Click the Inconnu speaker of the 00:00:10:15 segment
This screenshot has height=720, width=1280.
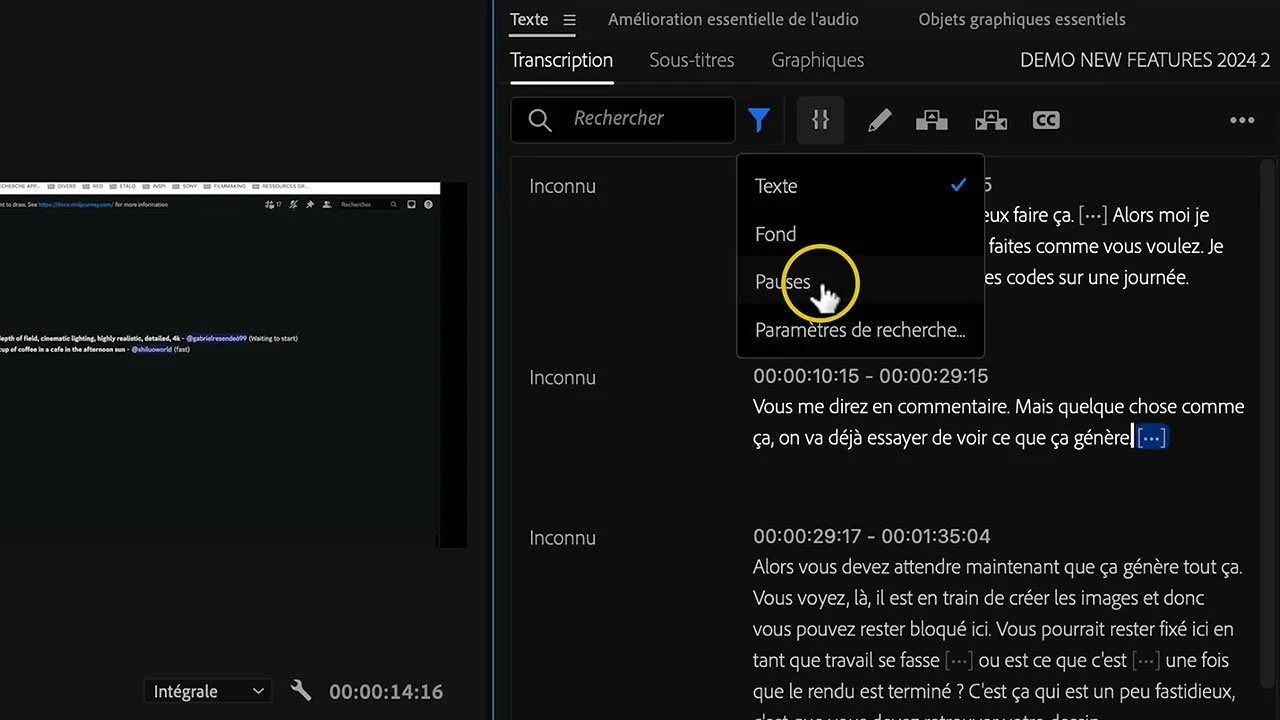point(562,377)
